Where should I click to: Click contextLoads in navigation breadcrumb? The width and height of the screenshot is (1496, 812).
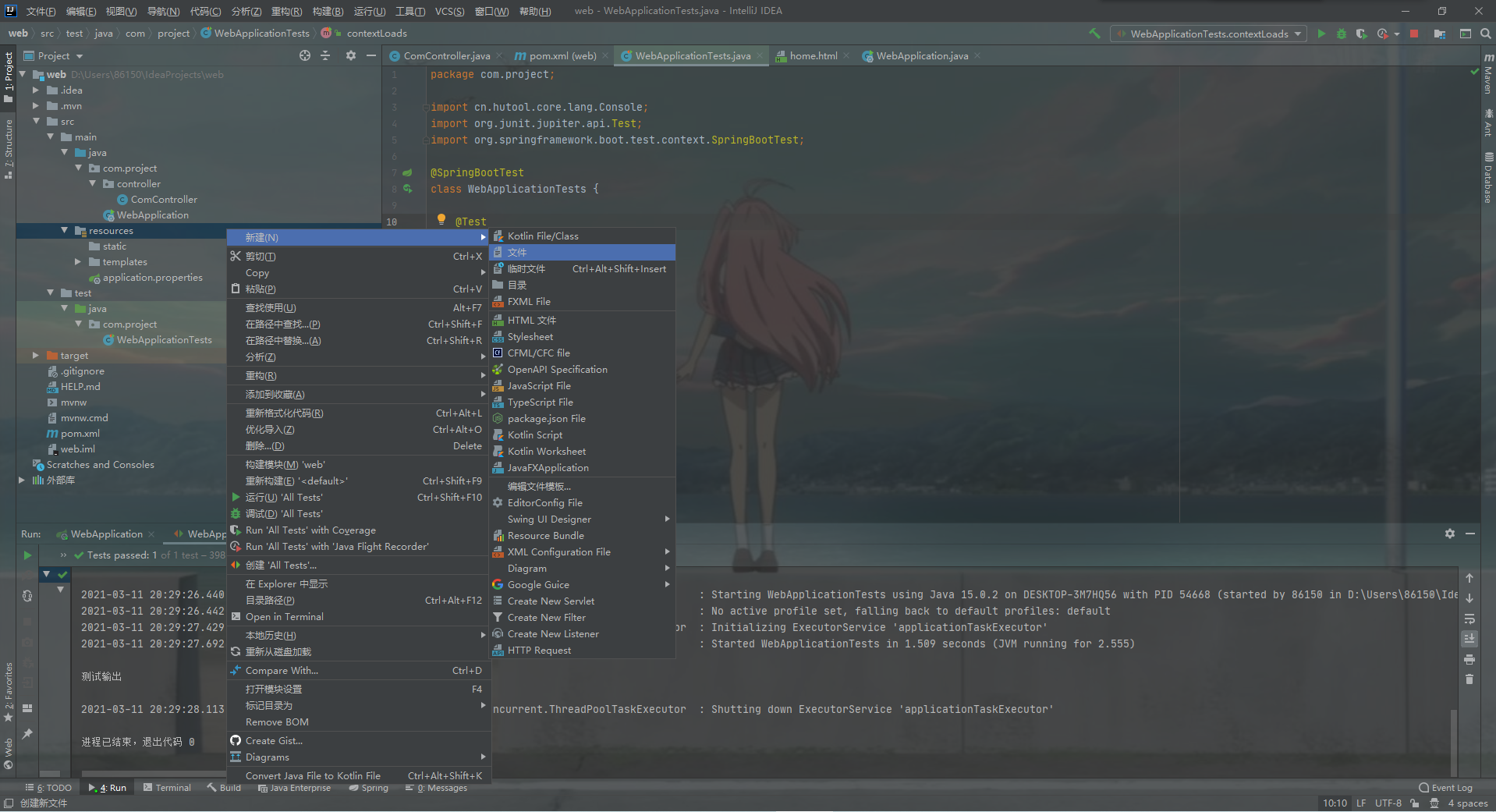tap(376, 34)
